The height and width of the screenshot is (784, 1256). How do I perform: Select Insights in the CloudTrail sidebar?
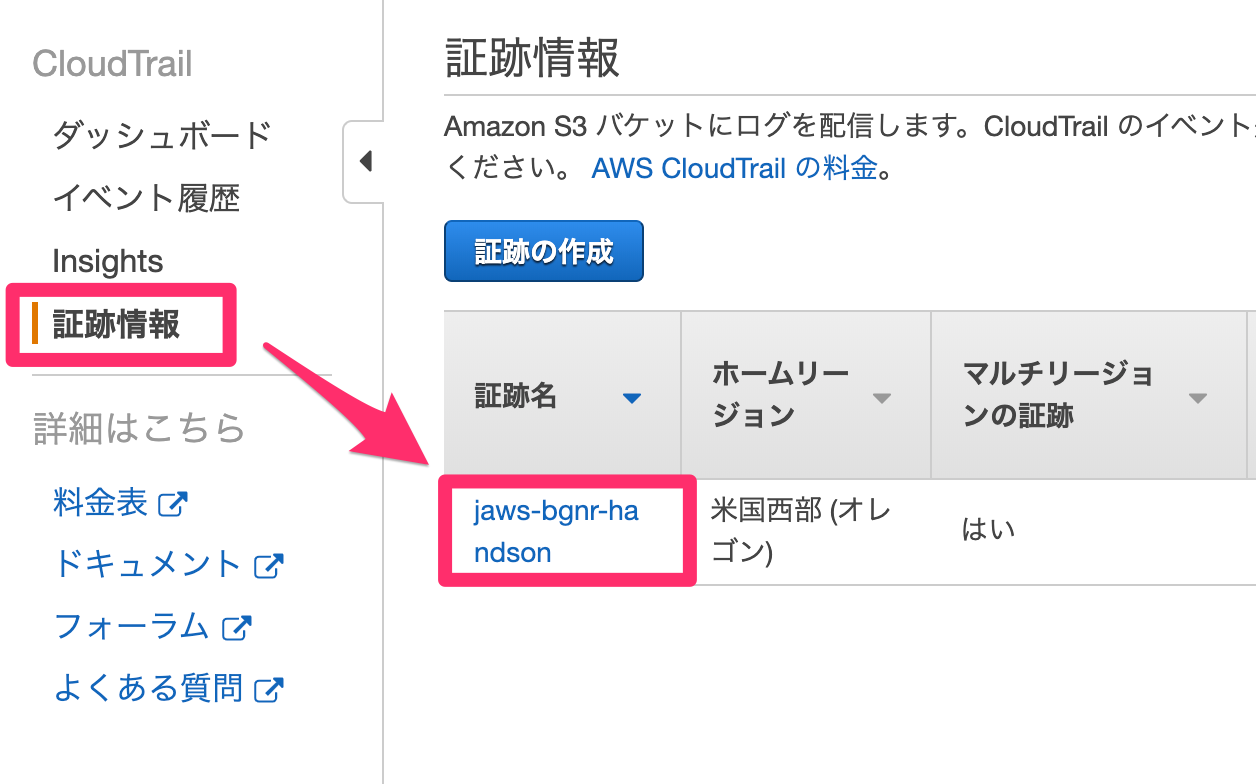point(108,261)
